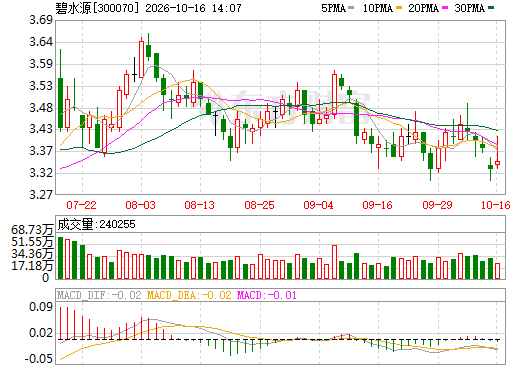Click the 3.32 price axis label
520x365 pixels.
click(x=41, y=173)
